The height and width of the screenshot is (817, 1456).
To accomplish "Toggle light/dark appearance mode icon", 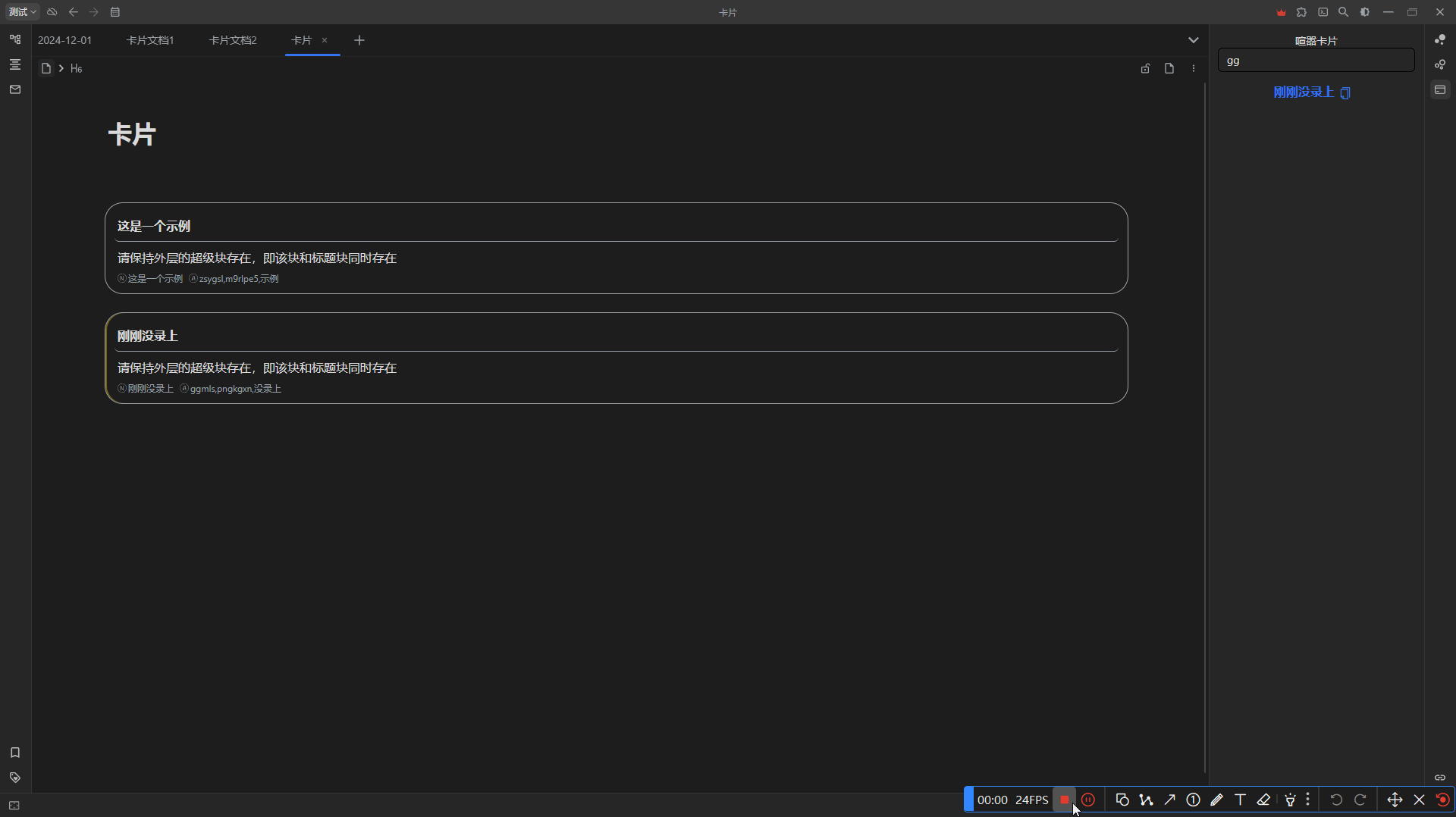I will coord(1365,12).
